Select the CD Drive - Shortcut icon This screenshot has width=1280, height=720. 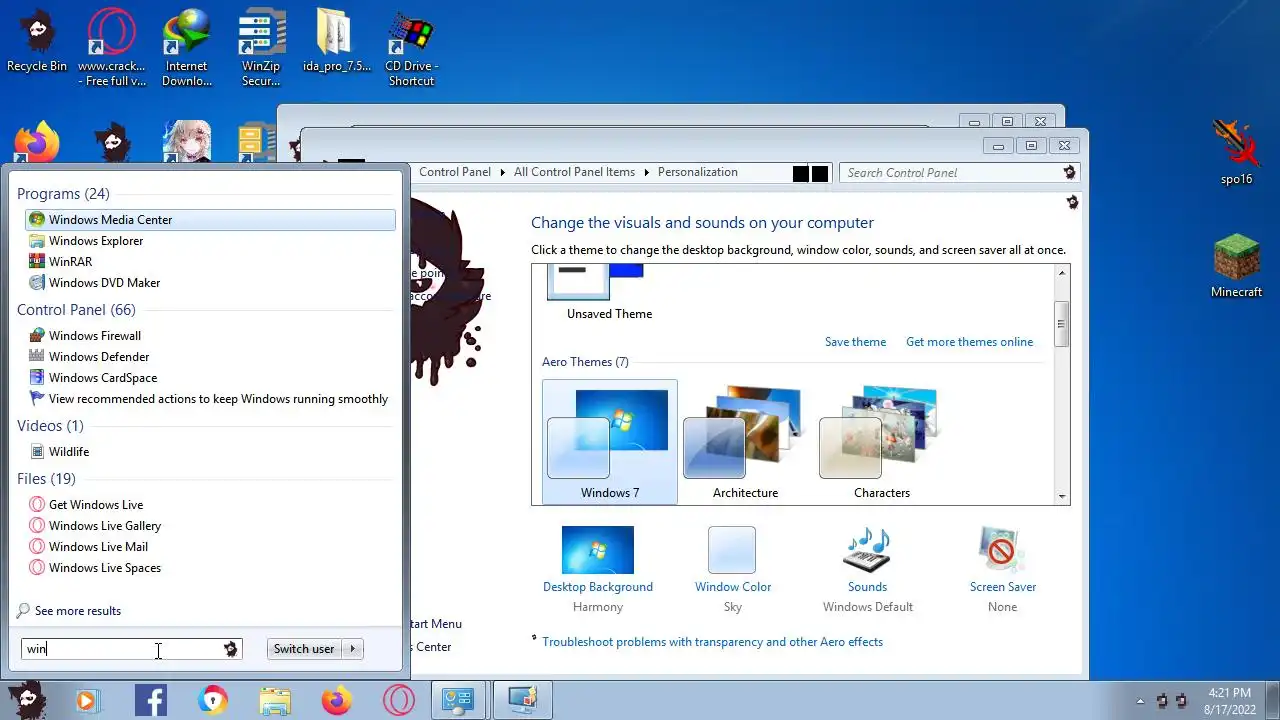(x=411, y=48)
